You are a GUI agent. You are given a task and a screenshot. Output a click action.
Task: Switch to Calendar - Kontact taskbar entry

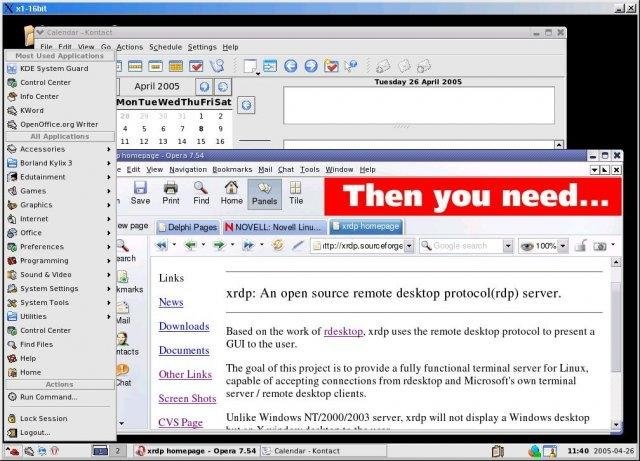tap(323, 451)
